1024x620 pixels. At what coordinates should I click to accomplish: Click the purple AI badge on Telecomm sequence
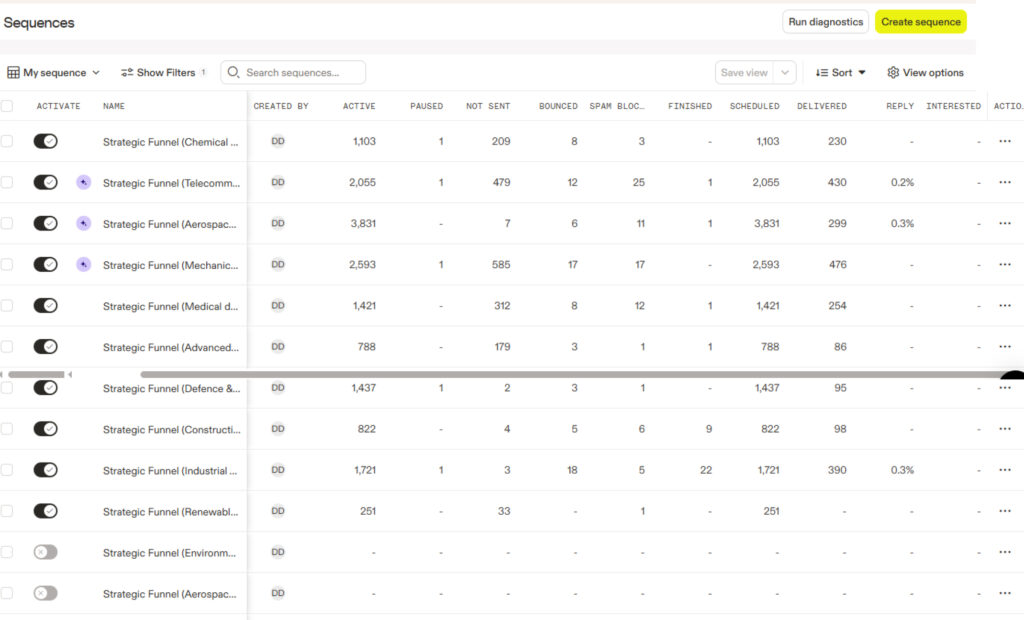pyautogui.click(x=84, y=182)
